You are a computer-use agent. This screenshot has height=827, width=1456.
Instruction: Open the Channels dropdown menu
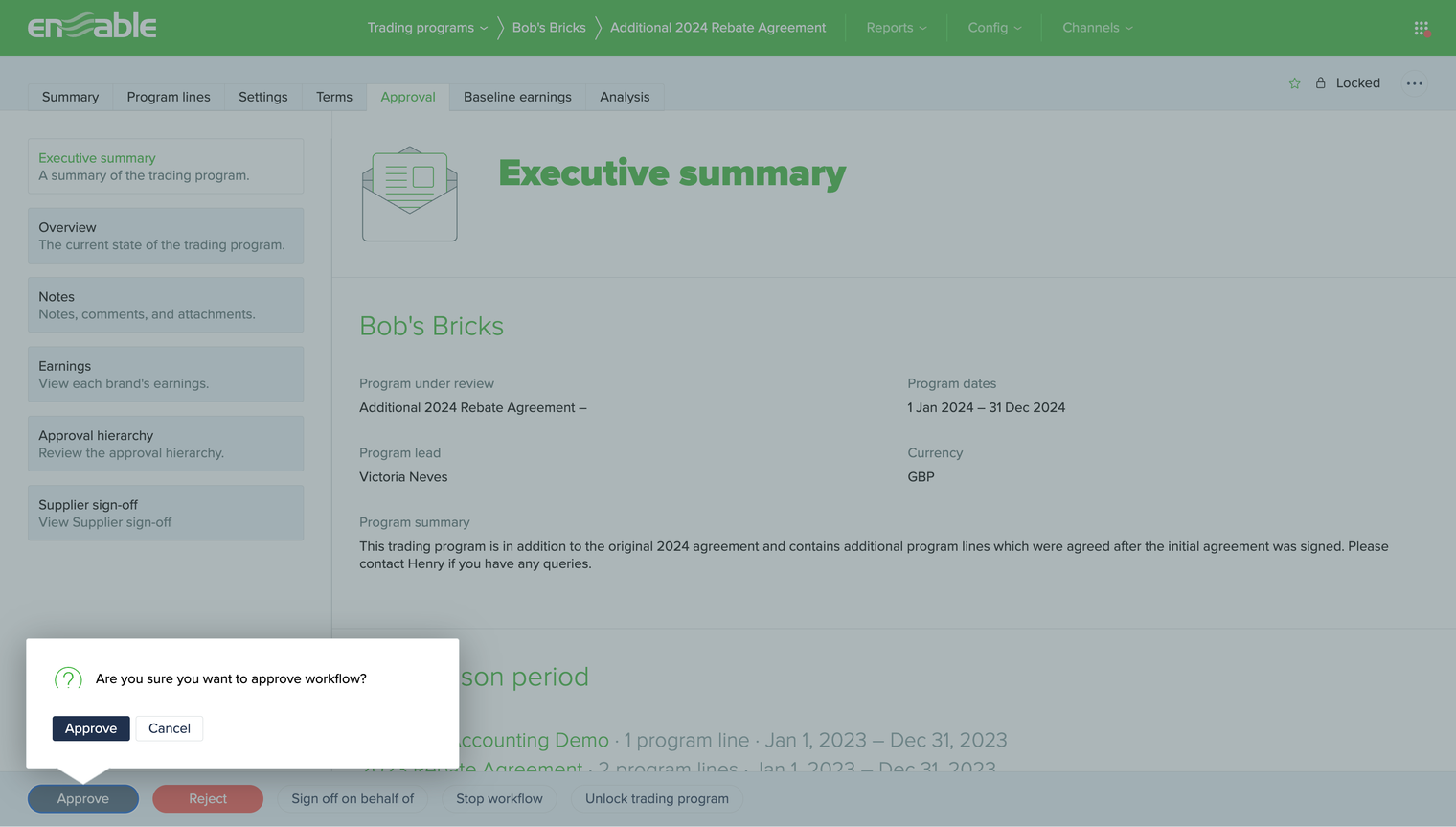click(1098, 28)
